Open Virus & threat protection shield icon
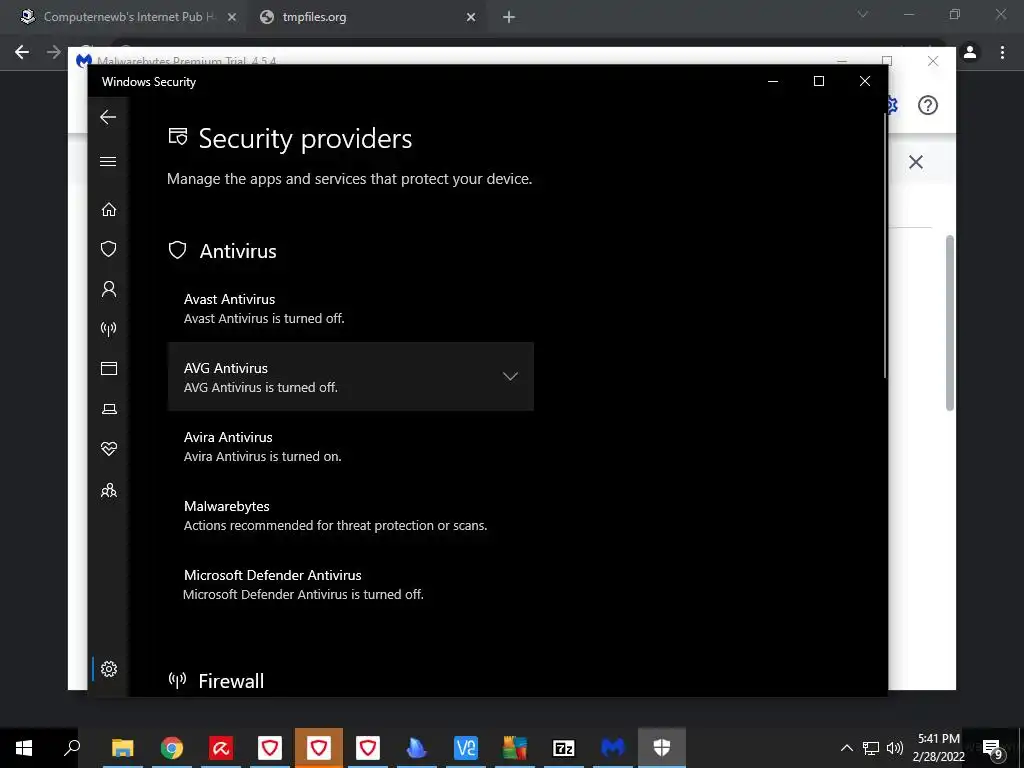The width and height of the screenshot is (1024, 768). point(108,249)
